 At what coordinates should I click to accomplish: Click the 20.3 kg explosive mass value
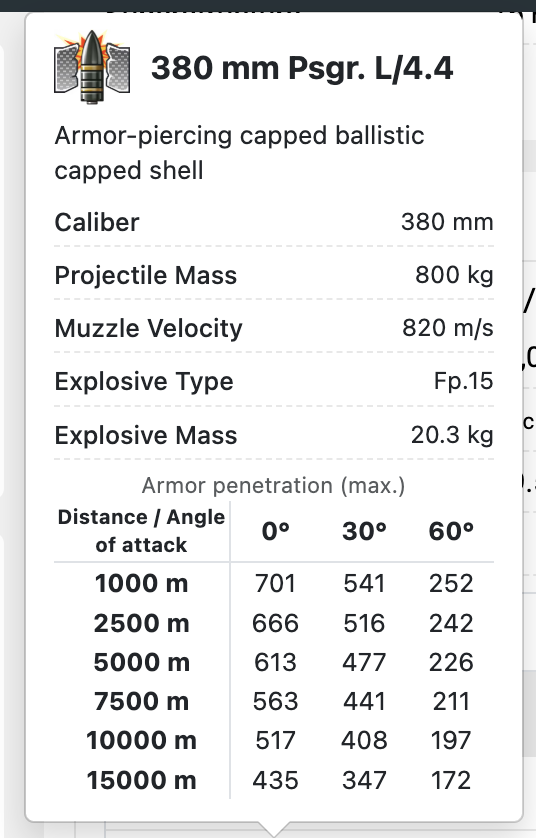coord(452,434)
